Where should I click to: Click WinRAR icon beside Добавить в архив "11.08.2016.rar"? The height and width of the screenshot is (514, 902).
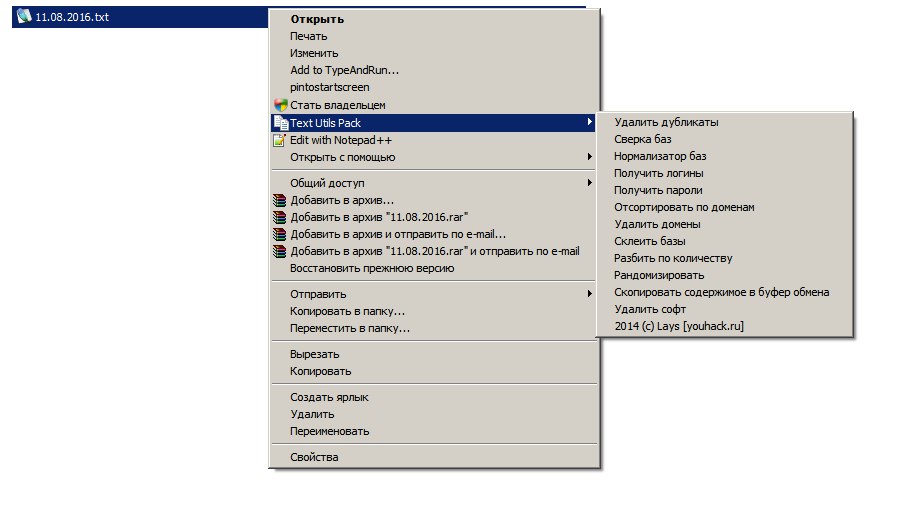[x=280, y=217]
